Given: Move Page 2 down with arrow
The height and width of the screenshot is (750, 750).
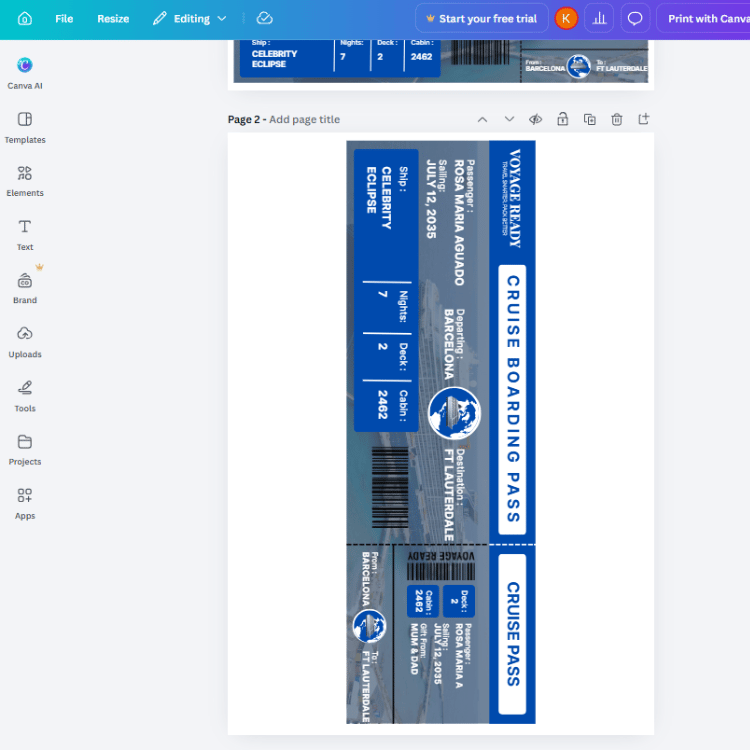Looking at the screenshot, I should 509,119.
